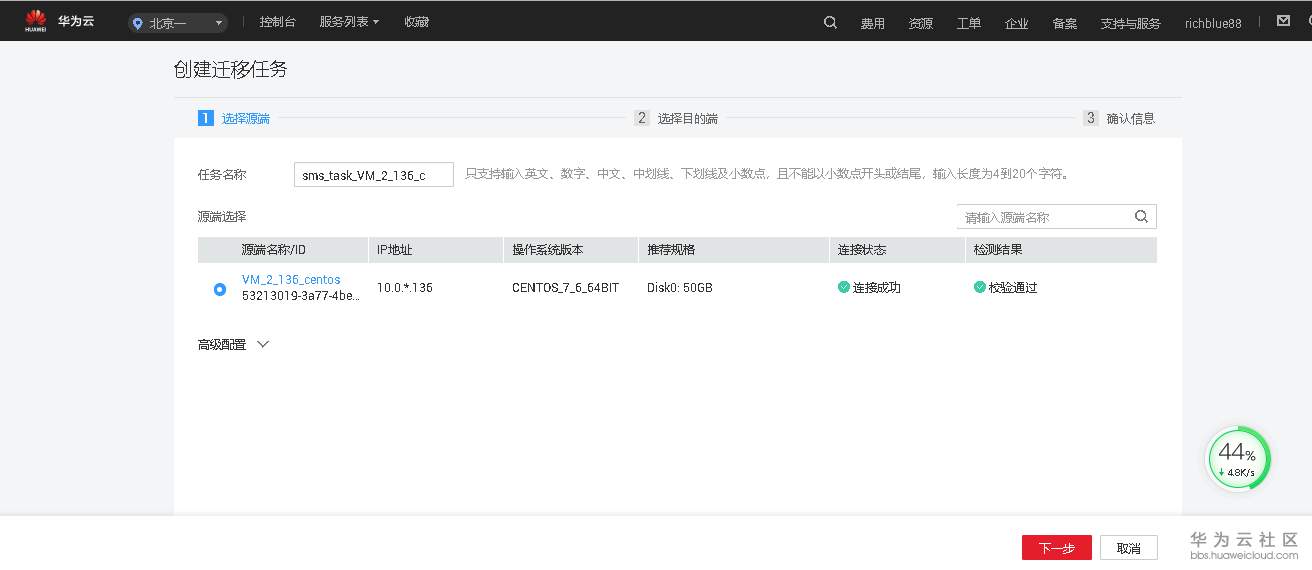This screenshot has width=1312, height=570.
Task: Click the search magnifier in source name box
Action: tap(1141, 217)
